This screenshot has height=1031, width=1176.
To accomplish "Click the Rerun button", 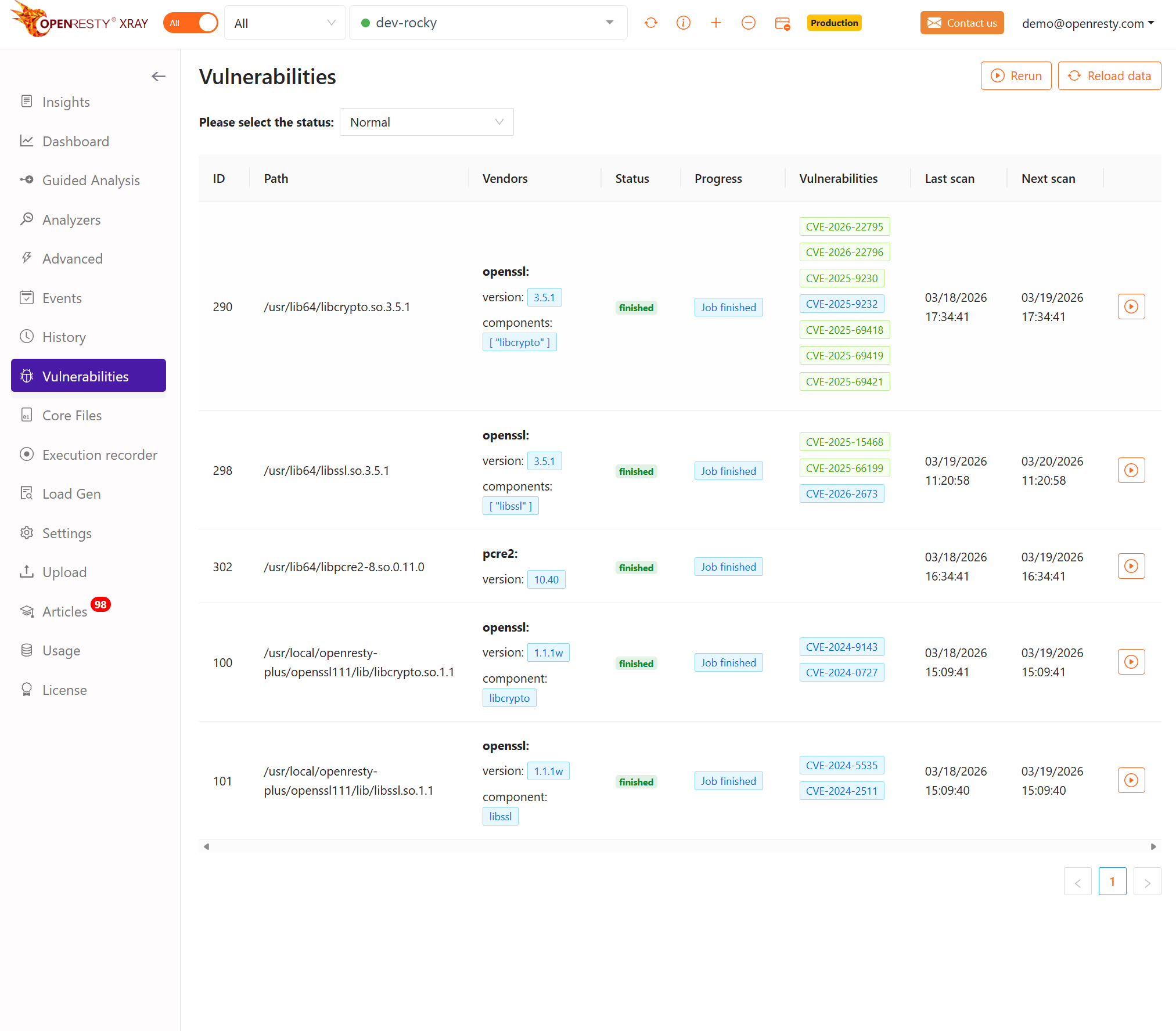I will click(x=1016, y=76).
